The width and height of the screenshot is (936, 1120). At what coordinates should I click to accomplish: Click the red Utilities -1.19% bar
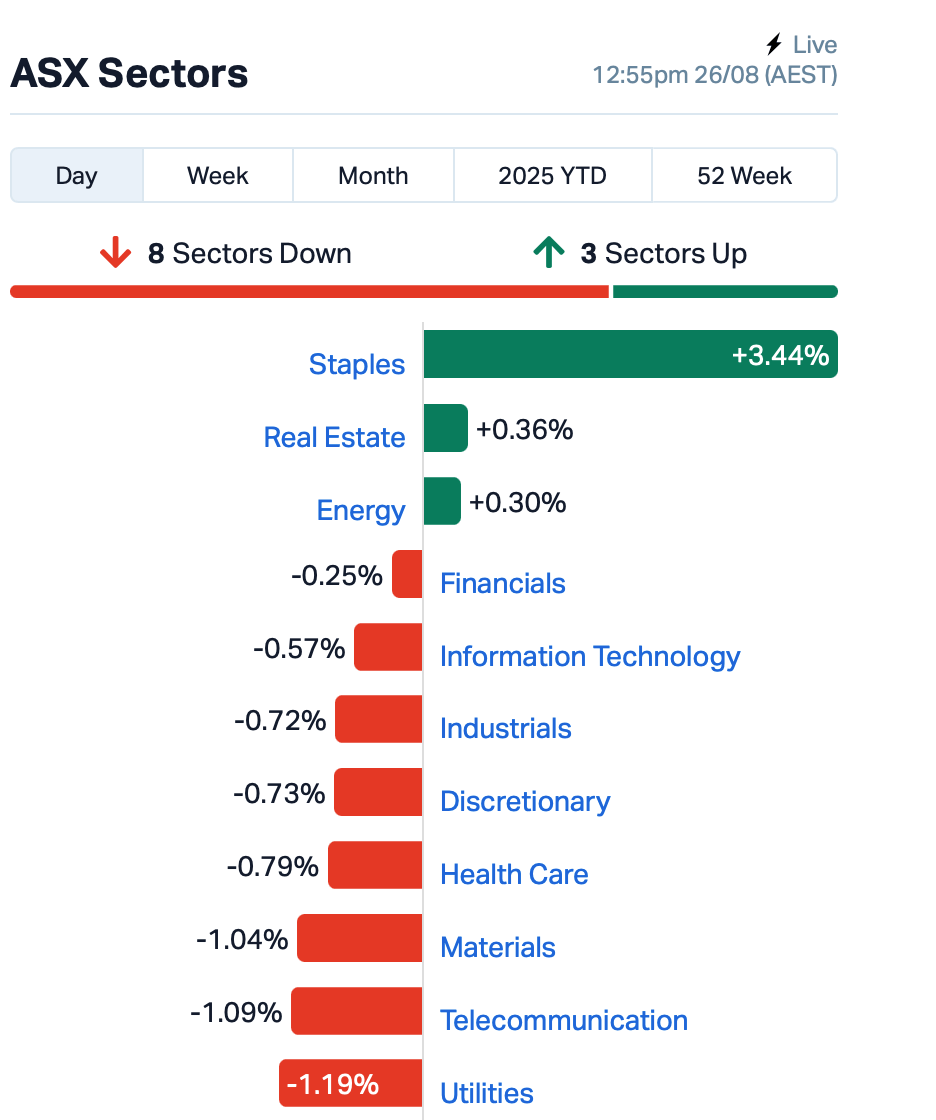coord(350,1083)
